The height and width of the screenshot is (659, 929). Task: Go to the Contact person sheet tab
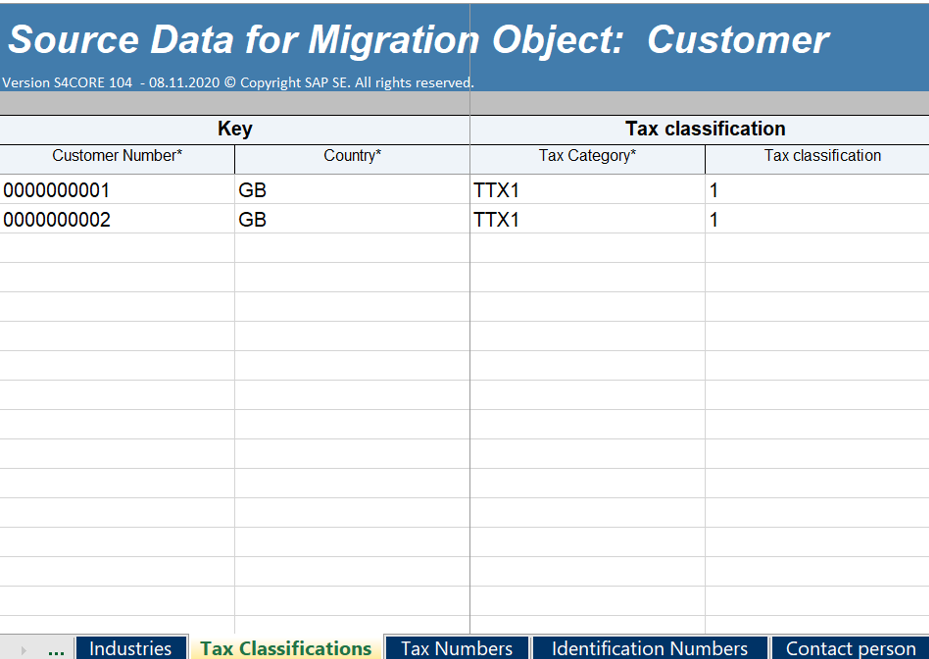click(850, 648)
